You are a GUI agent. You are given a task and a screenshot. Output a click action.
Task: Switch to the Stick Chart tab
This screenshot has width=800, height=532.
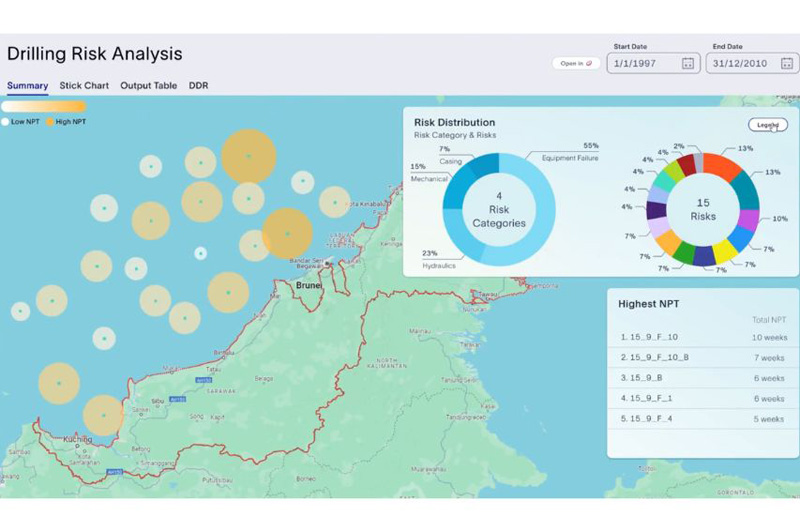click(84, 86)
